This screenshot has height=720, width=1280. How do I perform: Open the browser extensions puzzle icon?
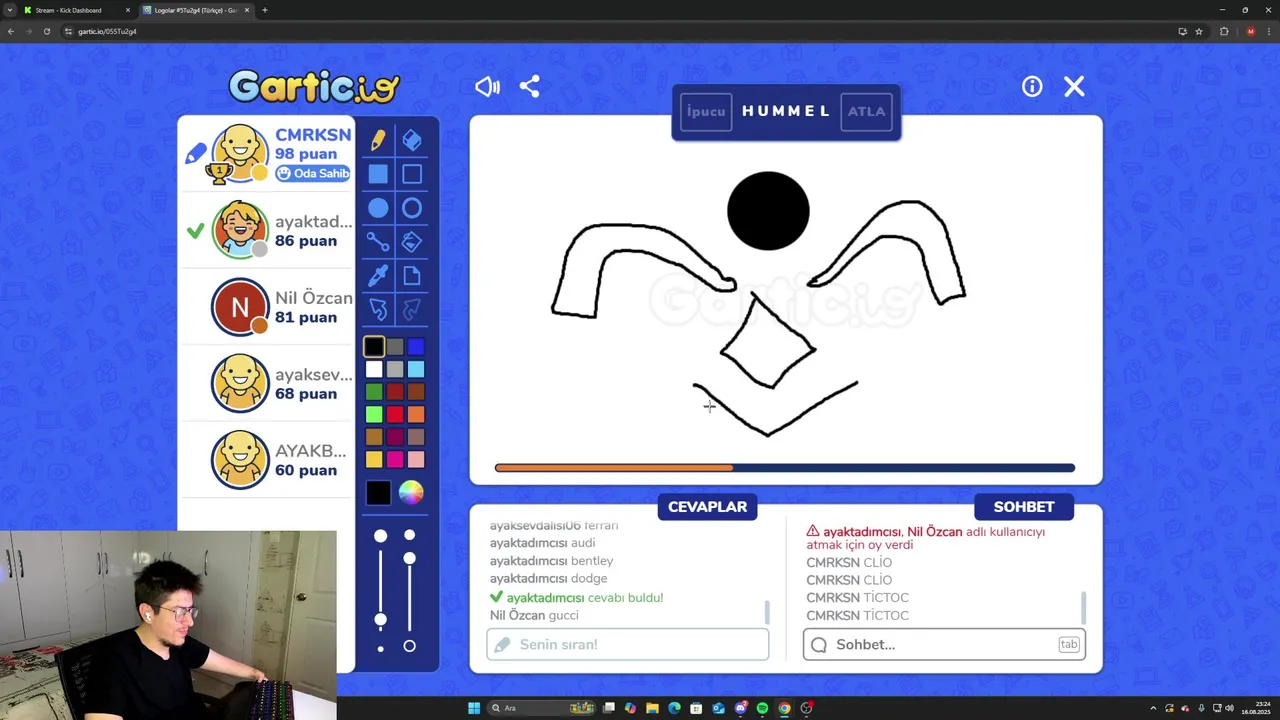click(1224, 31)
